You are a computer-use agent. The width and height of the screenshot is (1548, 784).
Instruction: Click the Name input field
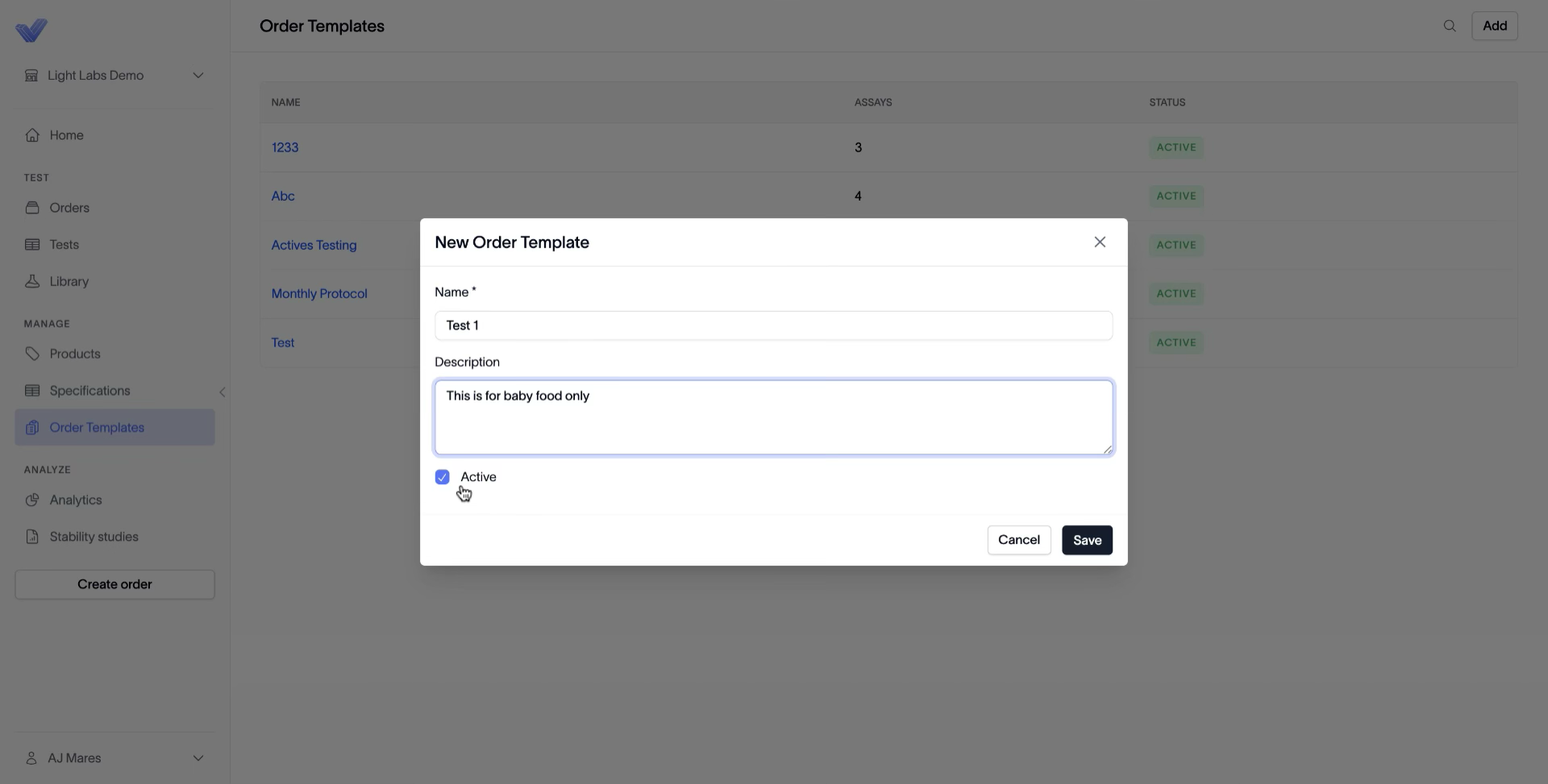(773, 326)
